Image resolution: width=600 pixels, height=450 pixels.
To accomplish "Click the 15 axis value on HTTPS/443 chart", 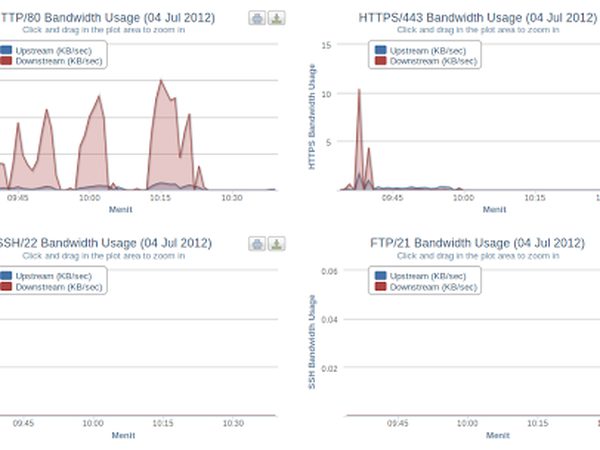I will [326, 45].
